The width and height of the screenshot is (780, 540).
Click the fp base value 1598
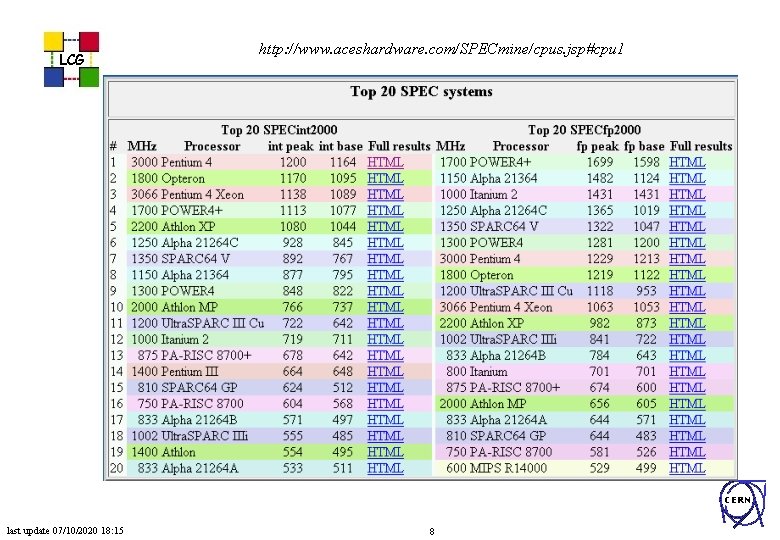(646, 162)
